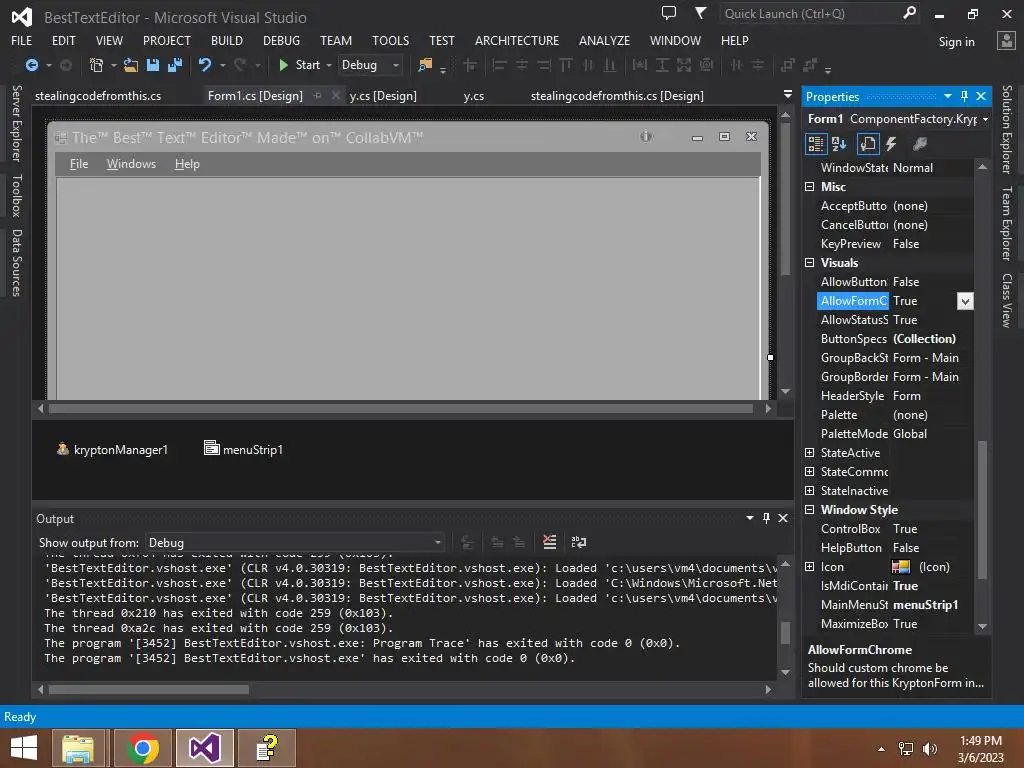Click the Visual Studio taskbar icon
Viewport: 1024px width, 768px height.
(204, 748)
